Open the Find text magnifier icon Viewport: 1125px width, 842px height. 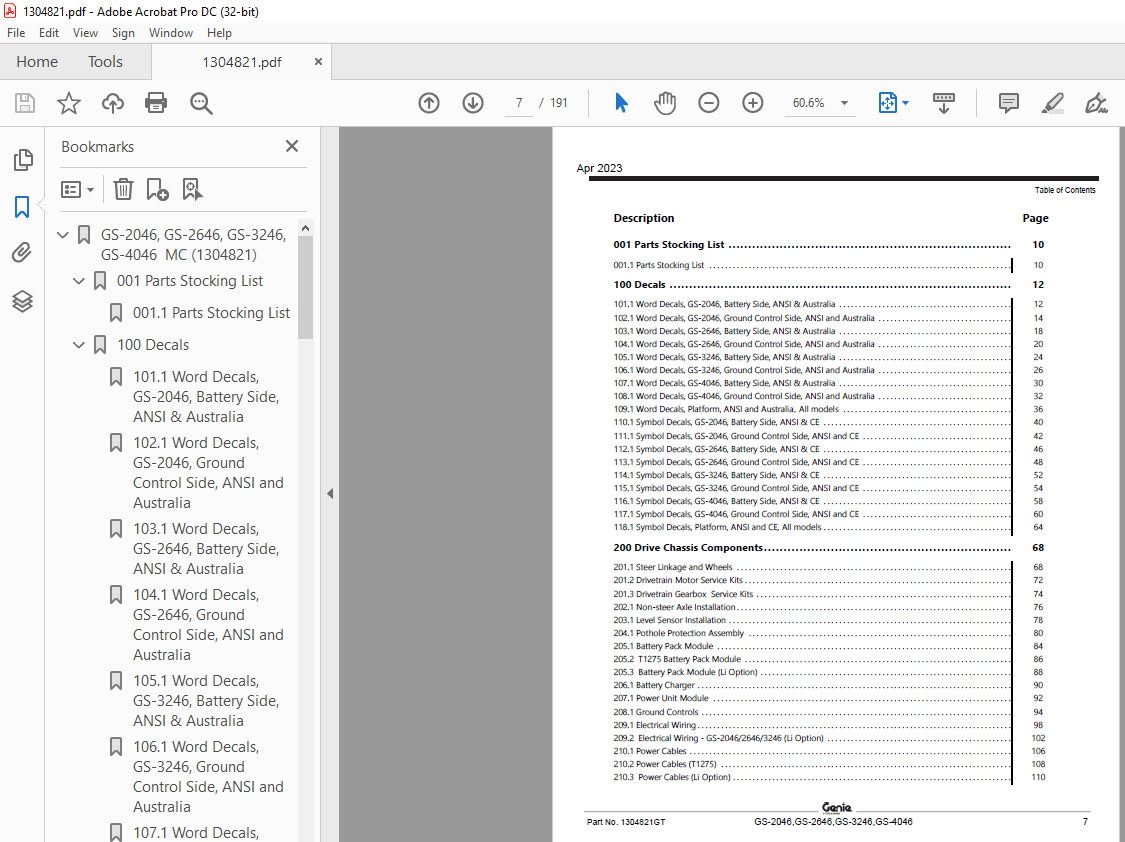coord(201,103)
